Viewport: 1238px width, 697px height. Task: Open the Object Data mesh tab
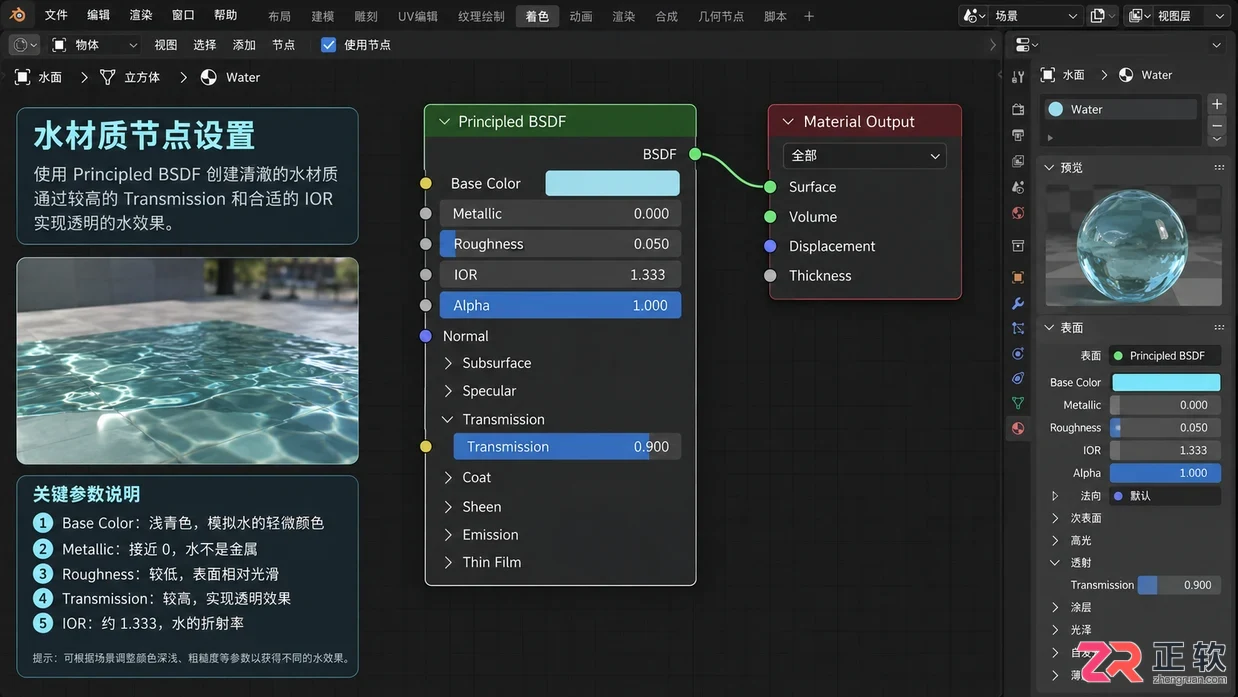click(x=1018, y=403)
